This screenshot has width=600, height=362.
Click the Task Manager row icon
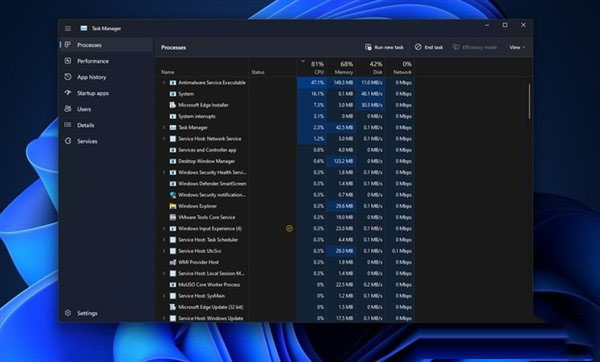pos(173,127)
